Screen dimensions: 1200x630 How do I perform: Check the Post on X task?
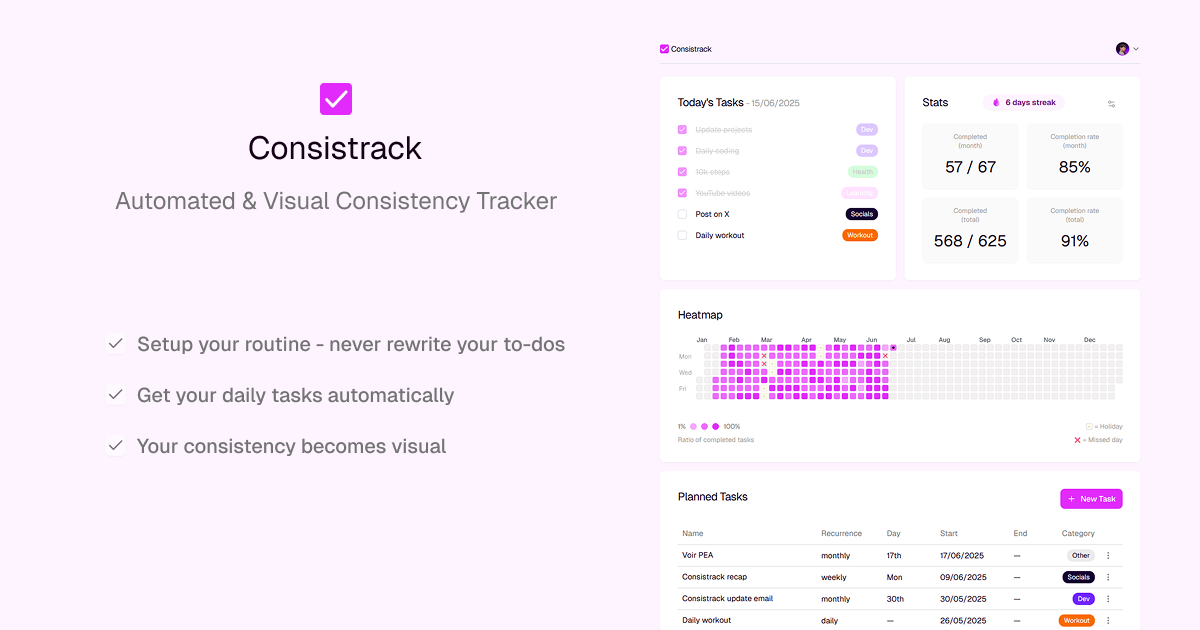(682, 214)
